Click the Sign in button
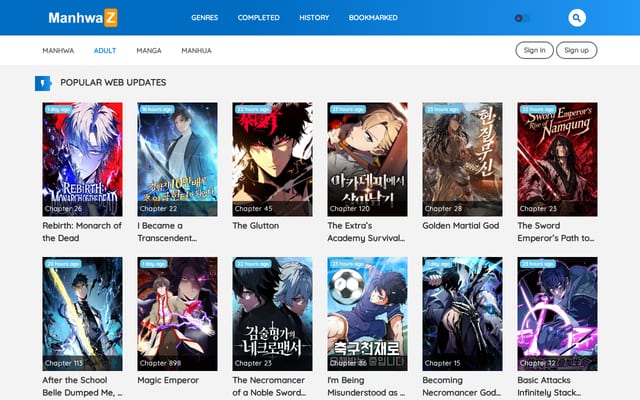Image resolution: width=640 pixels, height=400 pixels. (534, 50)
